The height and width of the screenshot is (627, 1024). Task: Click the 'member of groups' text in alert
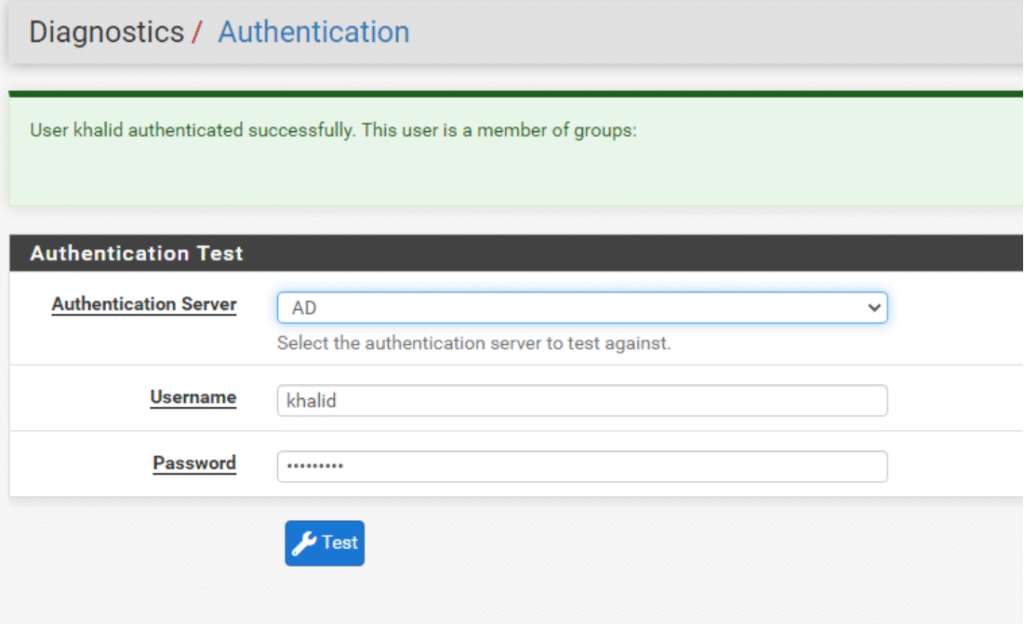pyautogui.click(x=556, y=131)
